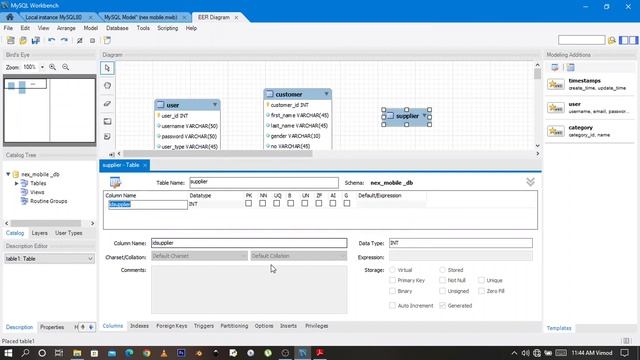Collapse the user table box
Screen dimensions: 640x360
click(215, 105)
